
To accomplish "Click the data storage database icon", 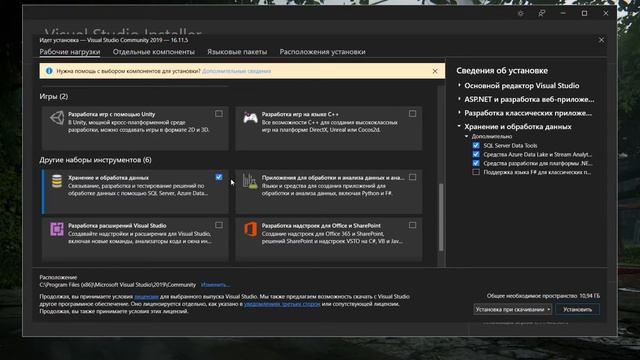I will pyautogui.click(x=57, y=181).
